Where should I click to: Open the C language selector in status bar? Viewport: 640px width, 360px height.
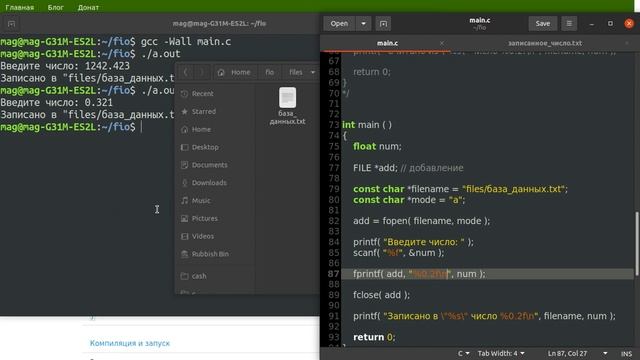click(463, 353)
